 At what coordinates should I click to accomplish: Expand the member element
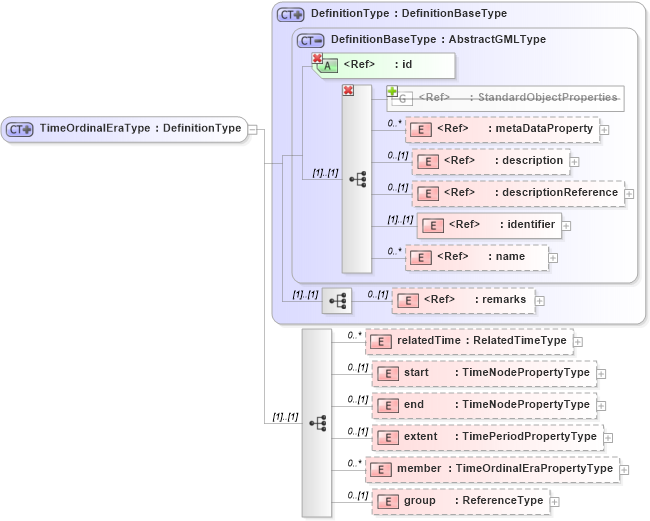pyautogui.click(x=624, y=470)
